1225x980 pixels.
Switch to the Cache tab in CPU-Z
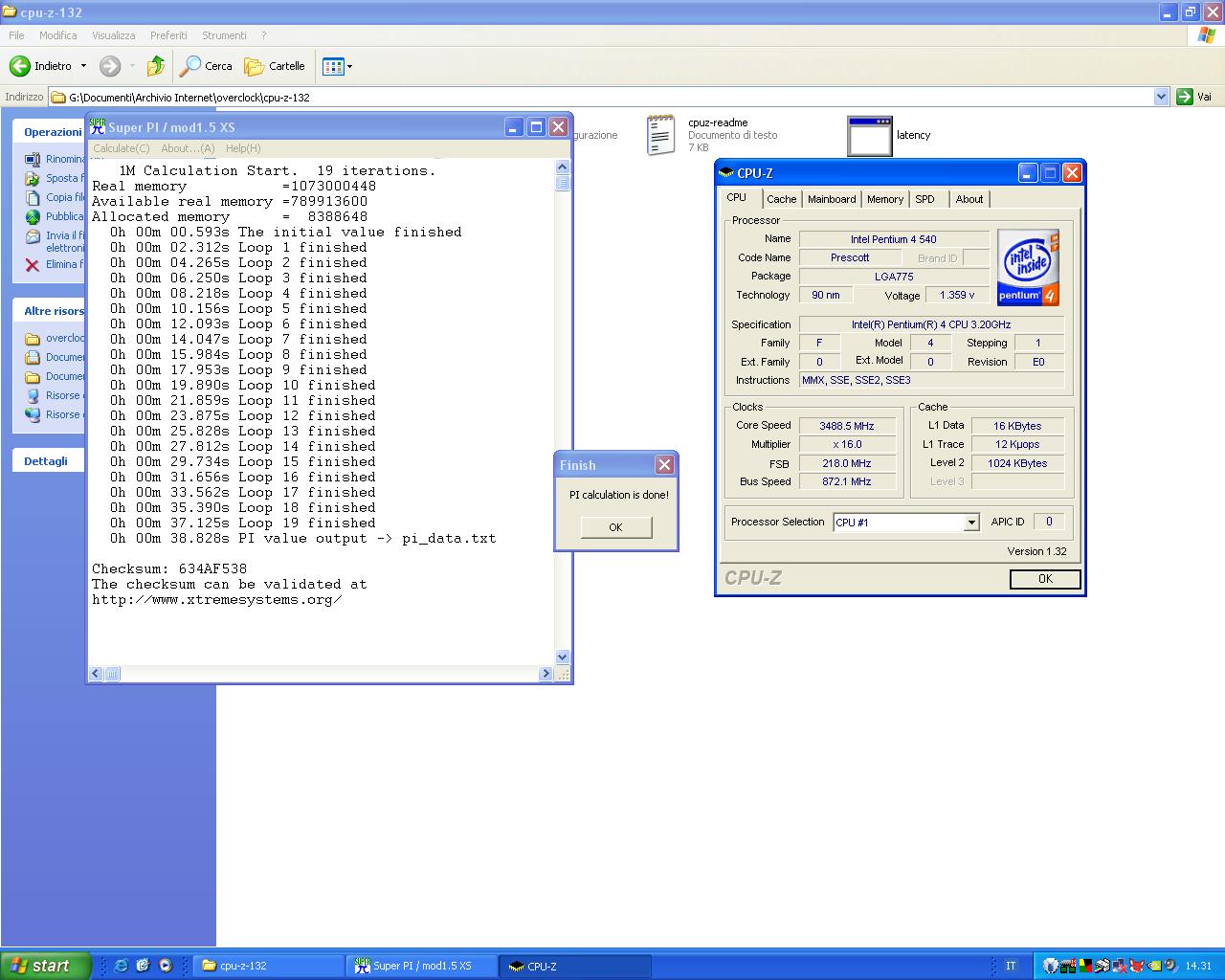[781, 199]
